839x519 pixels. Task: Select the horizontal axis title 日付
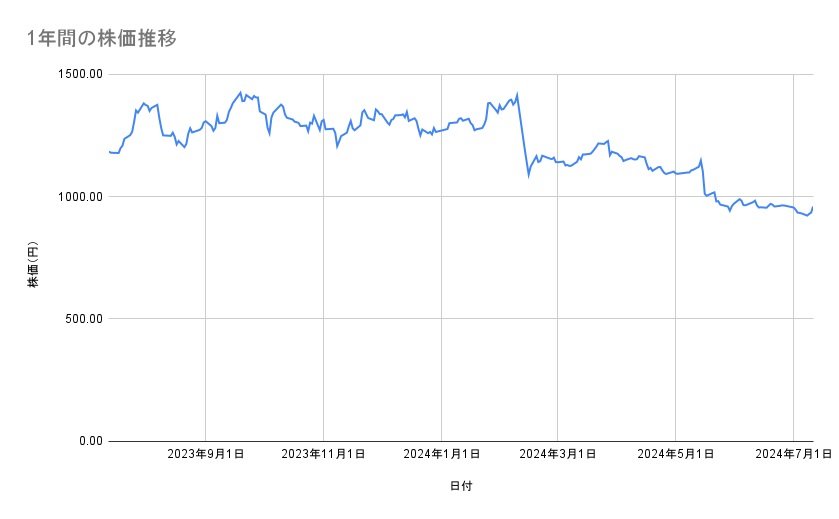(461, 486)
